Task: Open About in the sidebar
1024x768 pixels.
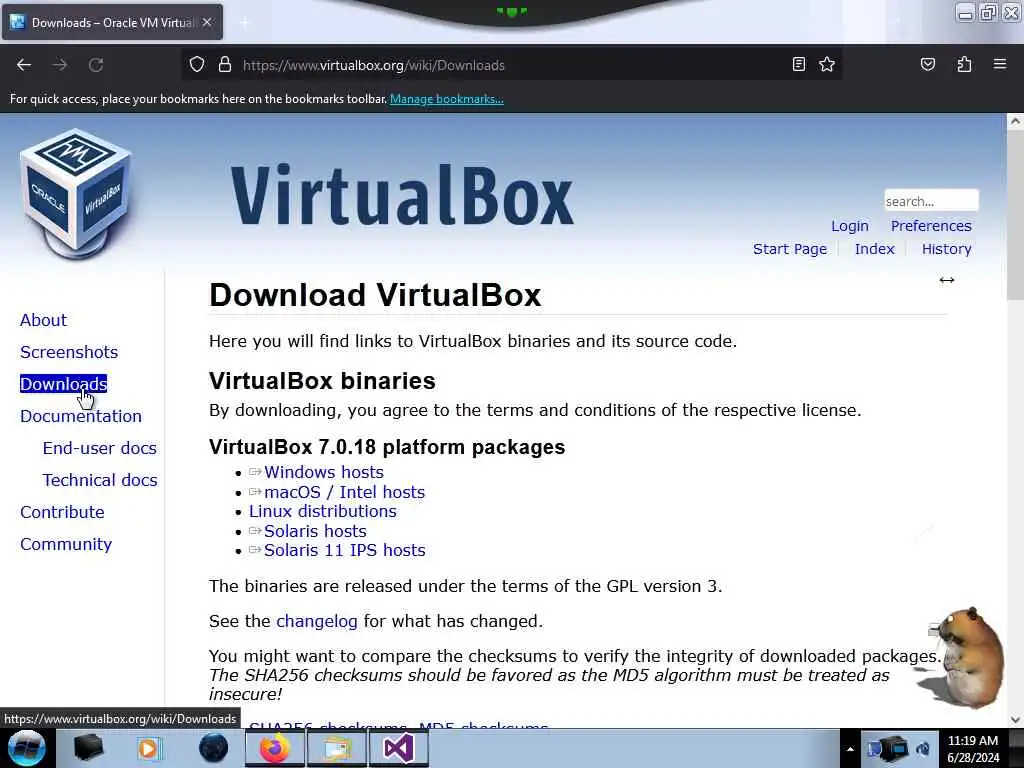Action: coord(43,320)
